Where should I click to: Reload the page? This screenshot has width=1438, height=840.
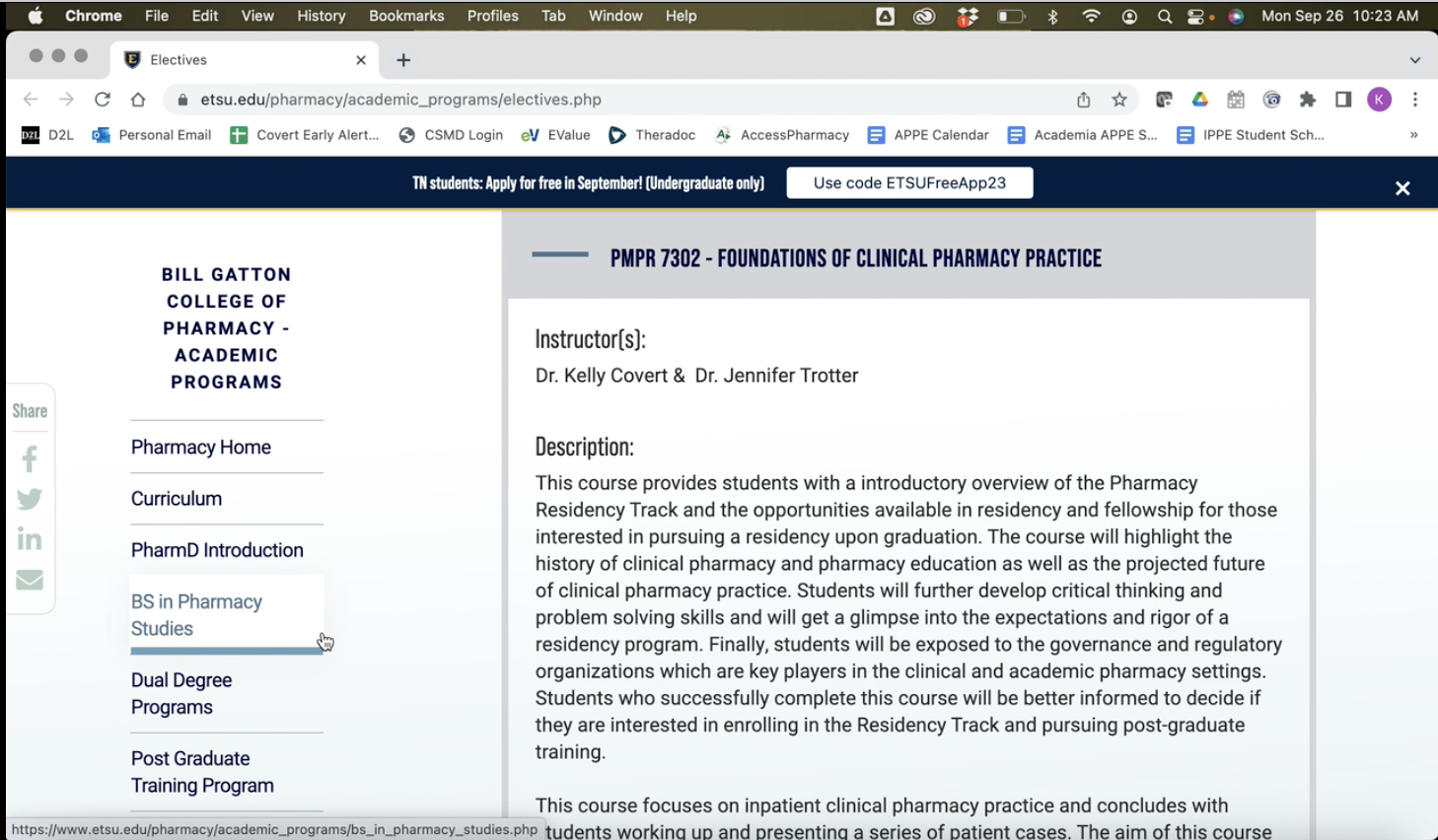102,100
